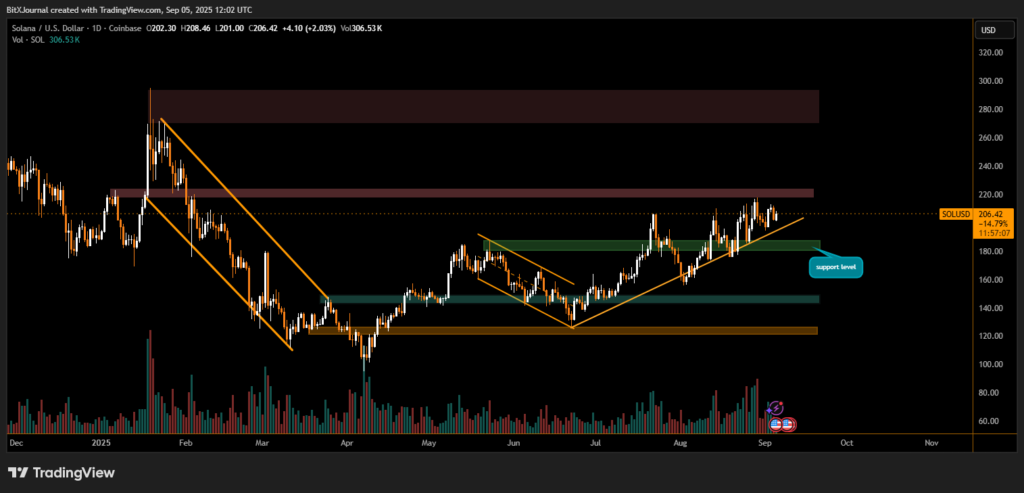Click the rightmost US flag event icon
Viewport: 1024px width, 493px height.
coord(788,425)
